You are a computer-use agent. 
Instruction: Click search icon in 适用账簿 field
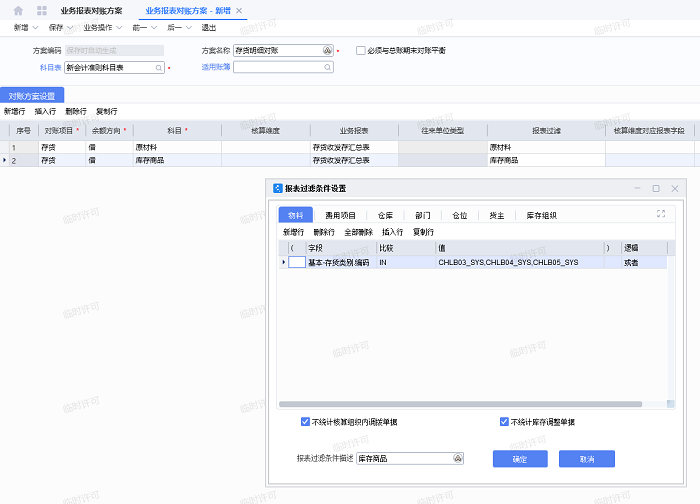[327, 68]
